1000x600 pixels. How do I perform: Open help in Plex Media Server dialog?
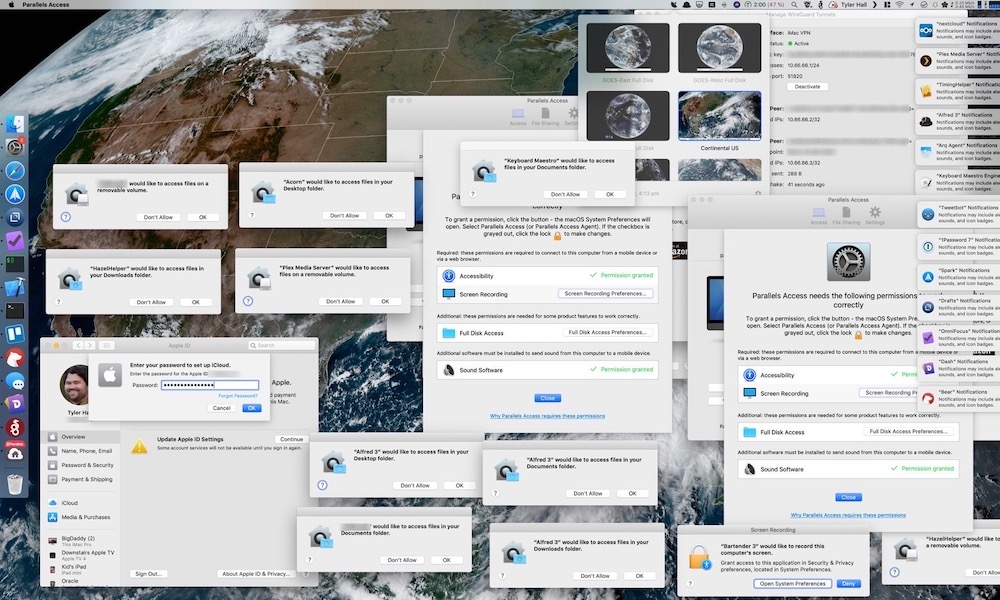click(248, 301)
